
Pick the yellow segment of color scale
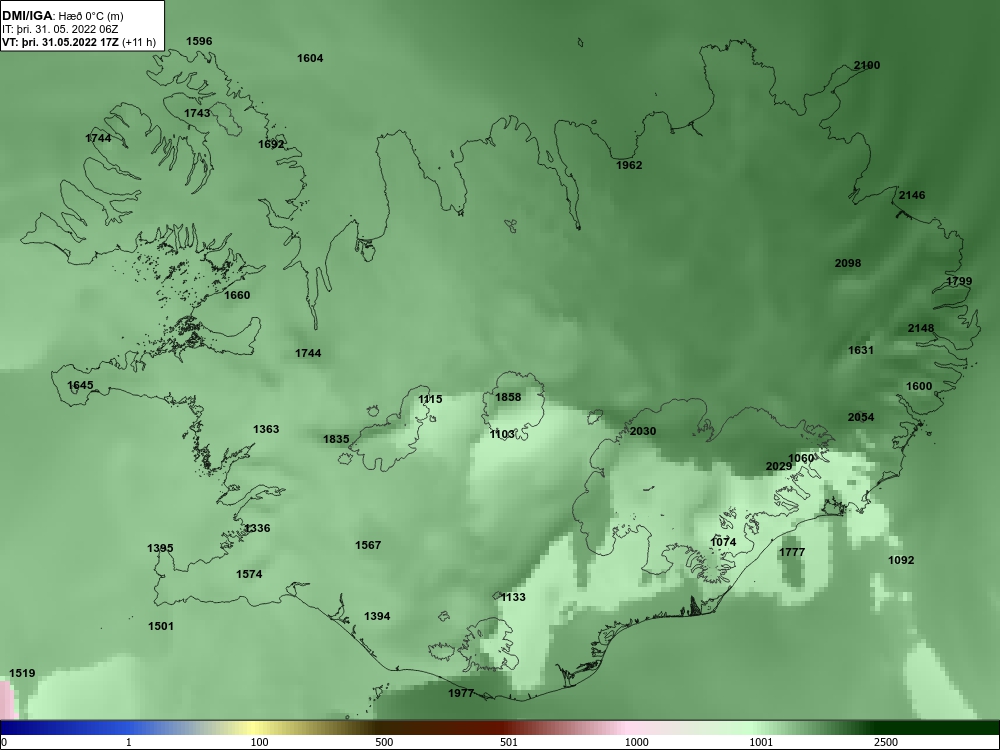click(x=255, y=728)
